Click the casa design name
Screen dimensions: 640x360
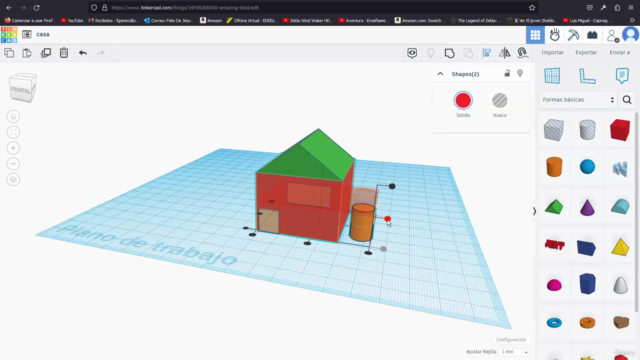click(42, 34)
